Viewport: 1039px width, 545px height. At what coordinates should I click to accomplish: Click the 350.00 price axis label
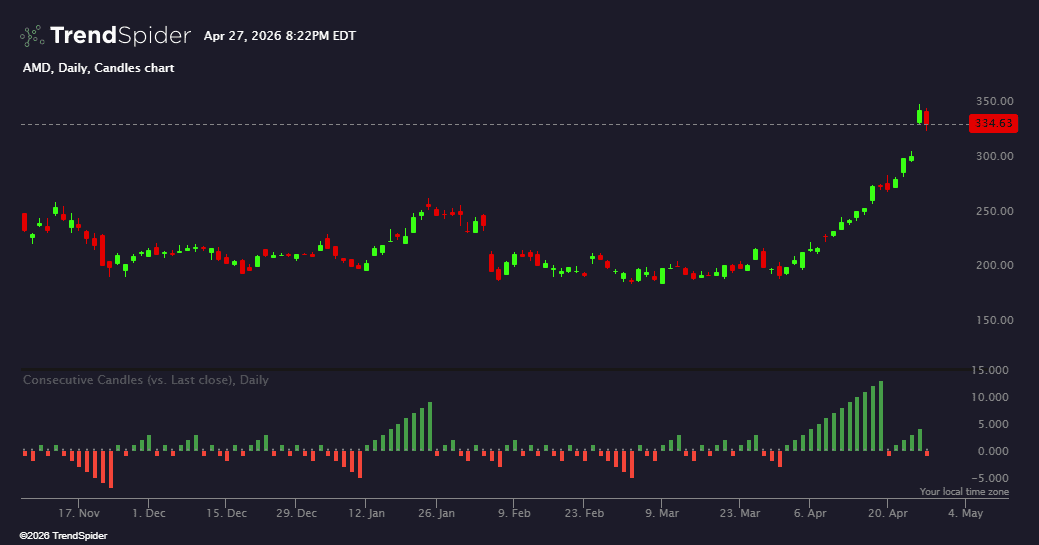995,101
